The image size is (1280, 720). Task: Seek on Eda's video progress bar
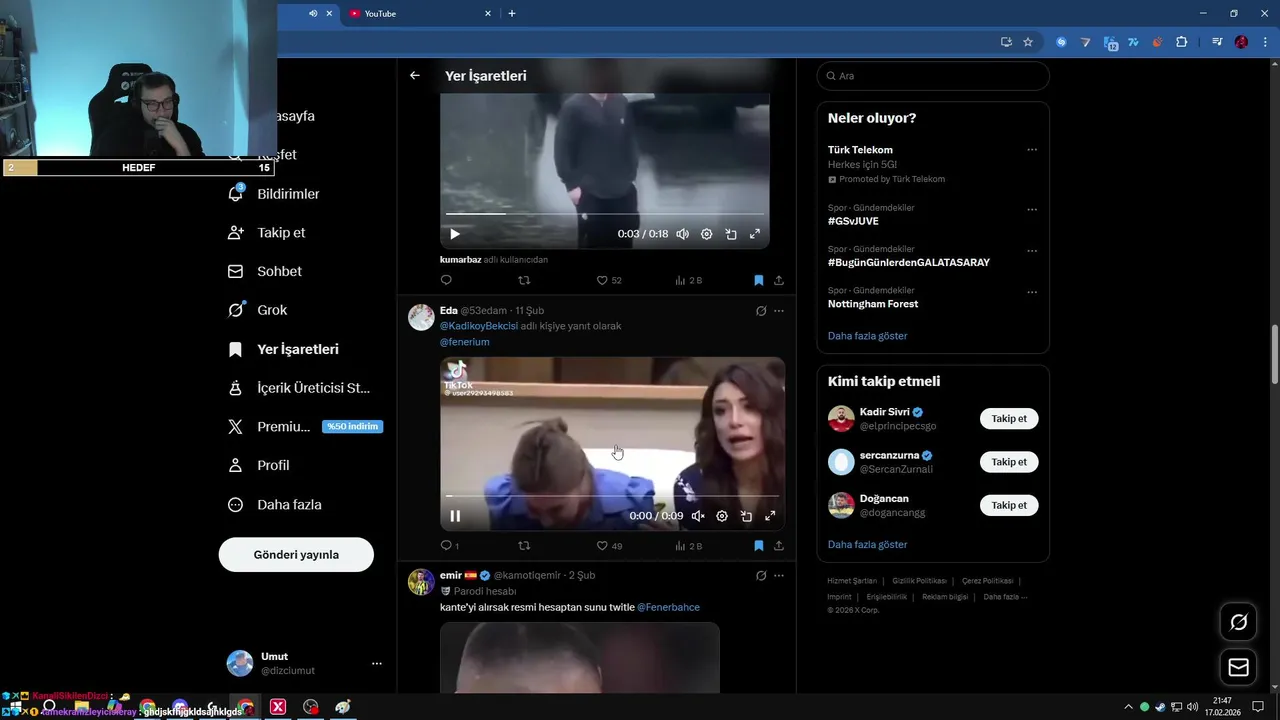pyautogui.click(x=612, y=495)
